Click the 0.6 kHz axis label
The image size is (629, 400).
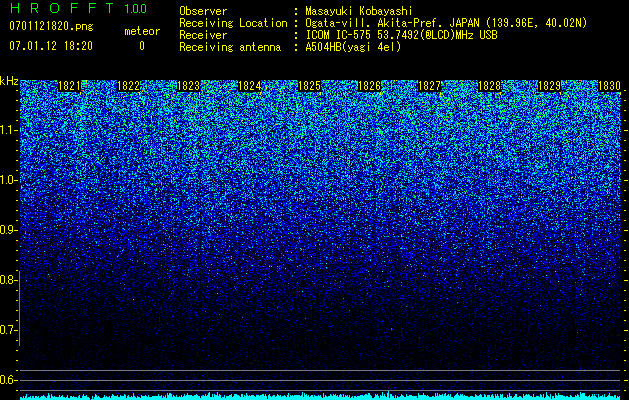[x=8, y=380]
